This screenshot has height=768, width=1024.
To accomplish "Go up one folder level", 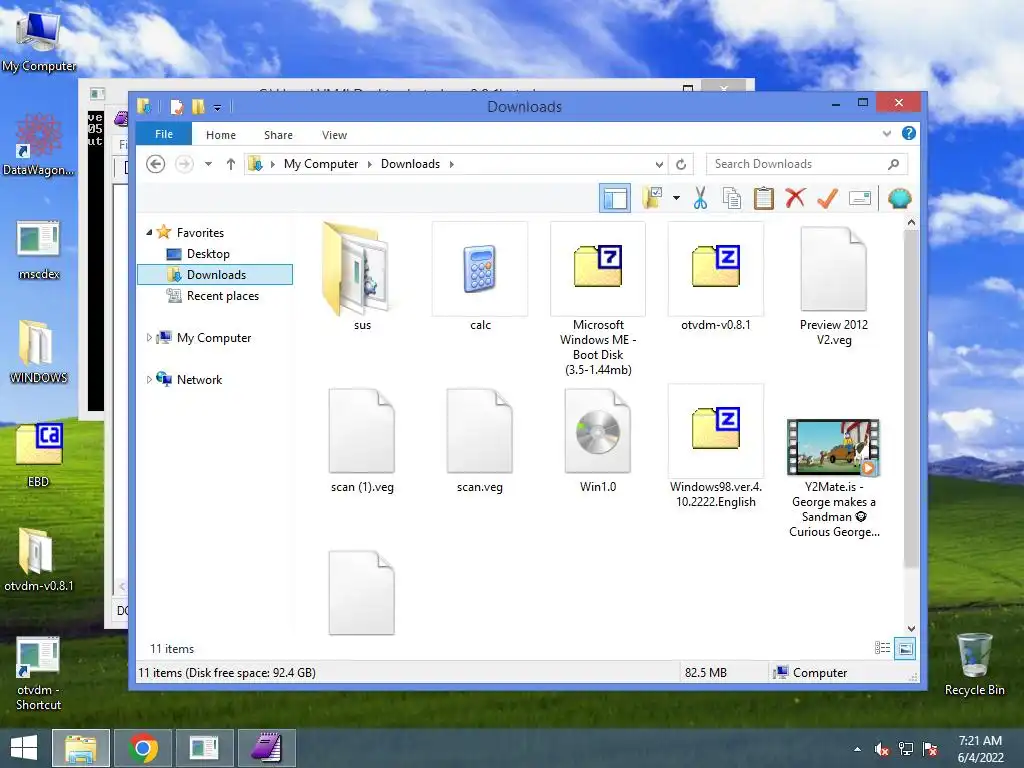I will click(x=231, y=164).
